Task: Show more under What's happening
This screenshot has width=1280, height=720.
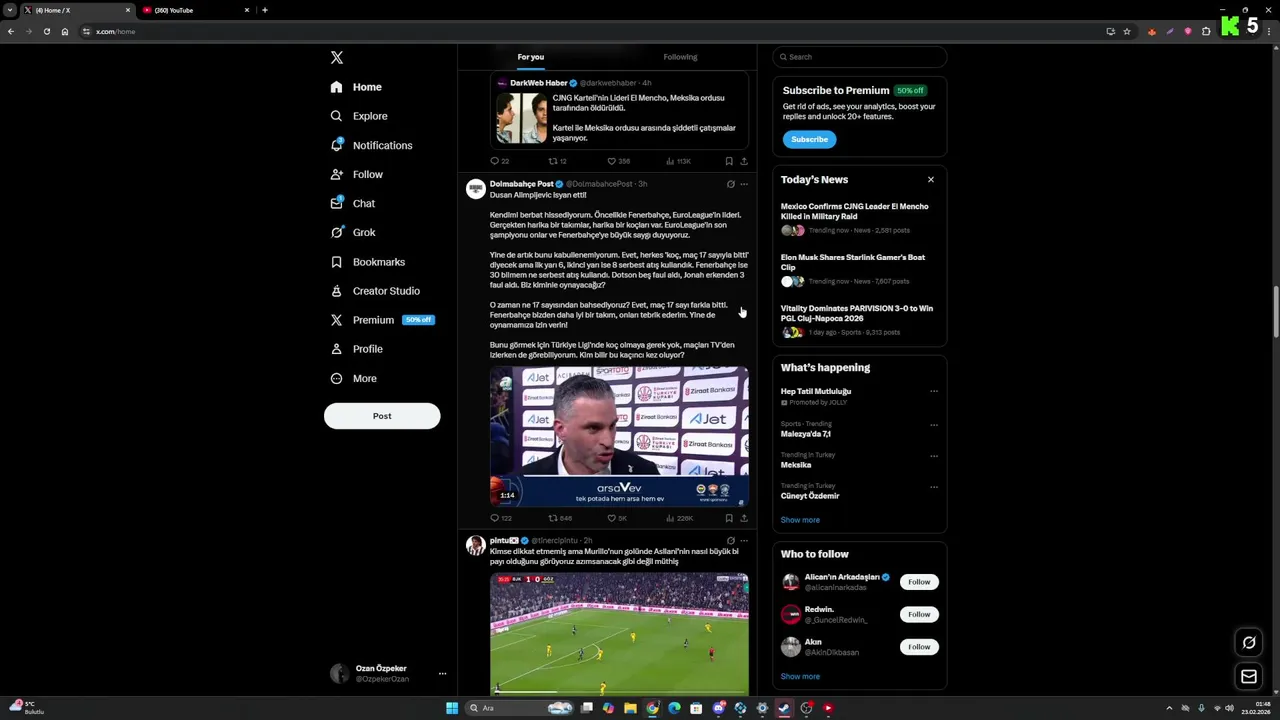Action: coord(800,520)
